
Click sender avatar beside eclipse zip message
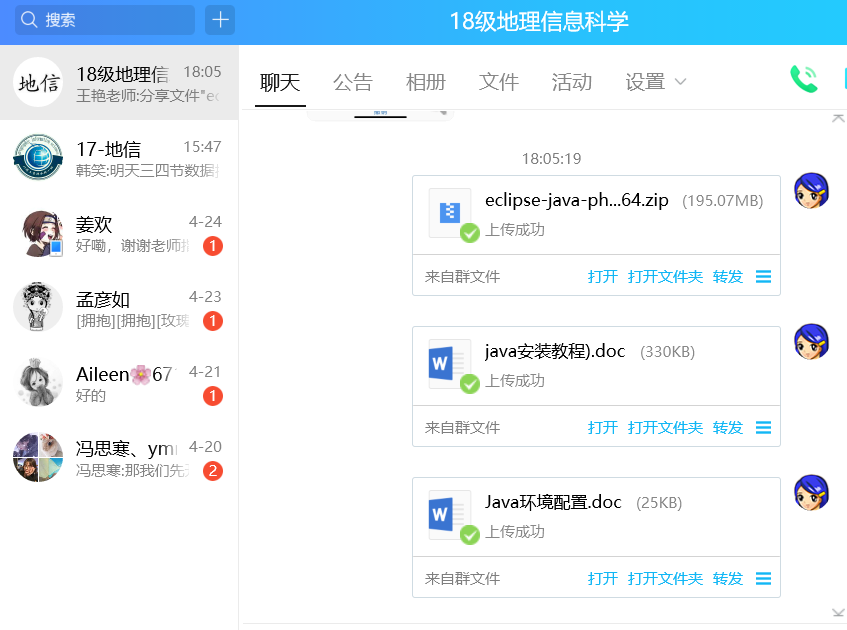[811, 190]
